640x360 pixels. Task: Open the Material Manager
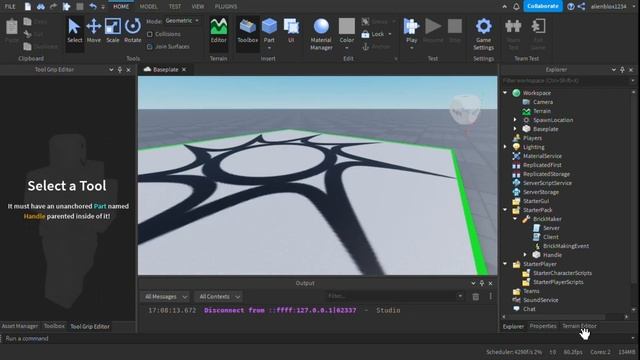(321, 34)
